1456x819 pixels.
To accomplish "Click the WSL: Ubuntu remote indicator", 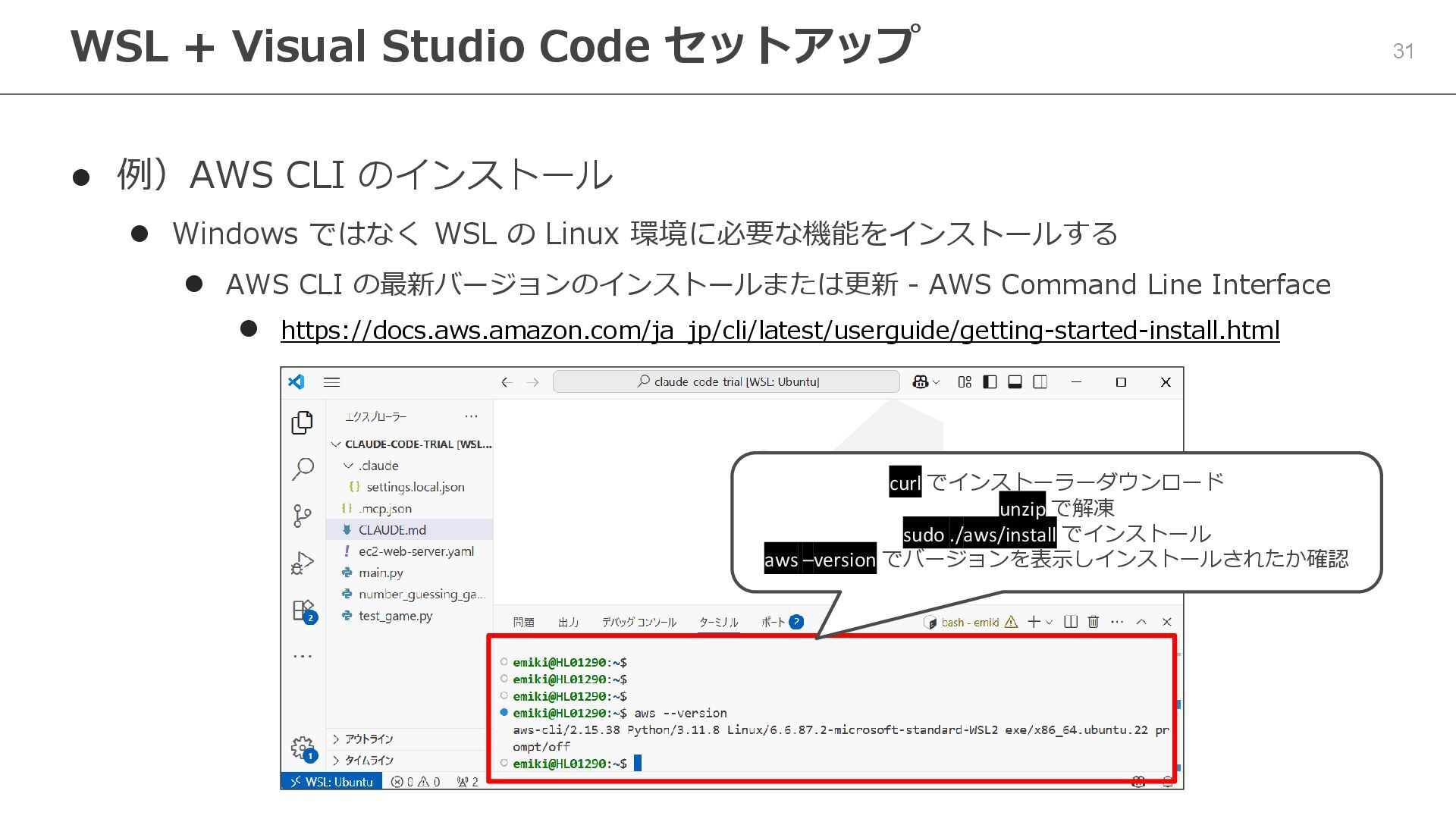I will click(331, 781).
